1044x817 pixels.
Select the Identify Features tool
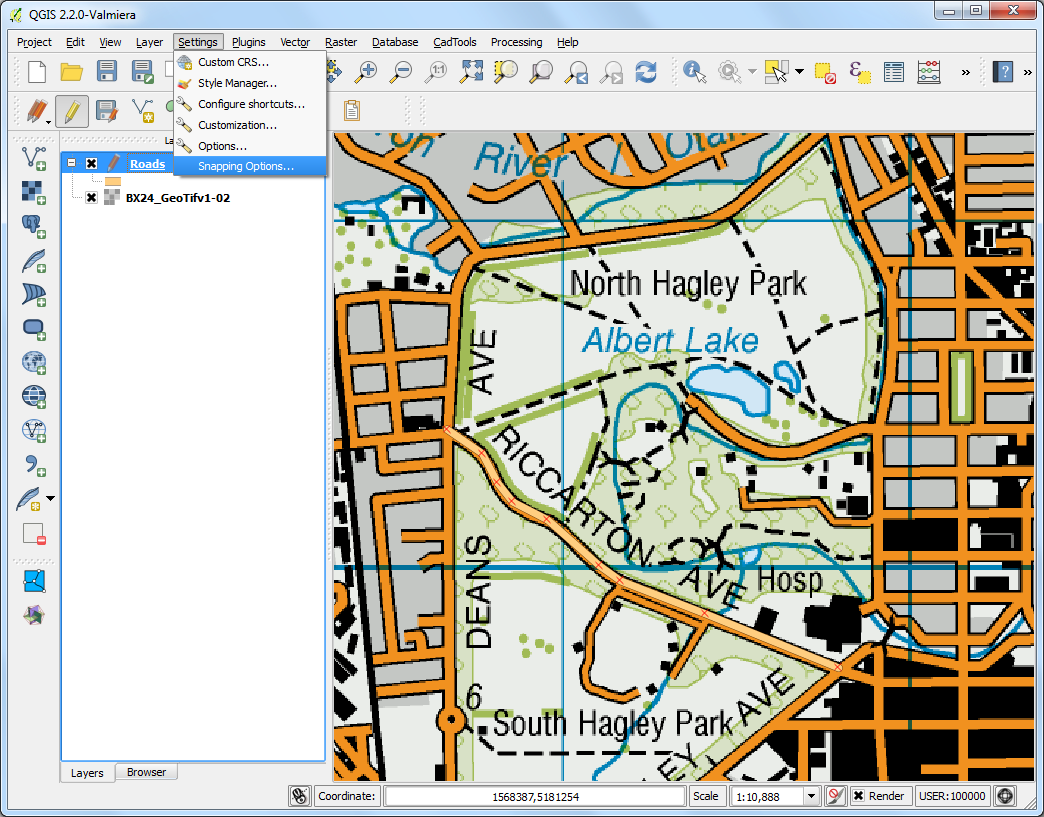694,71
